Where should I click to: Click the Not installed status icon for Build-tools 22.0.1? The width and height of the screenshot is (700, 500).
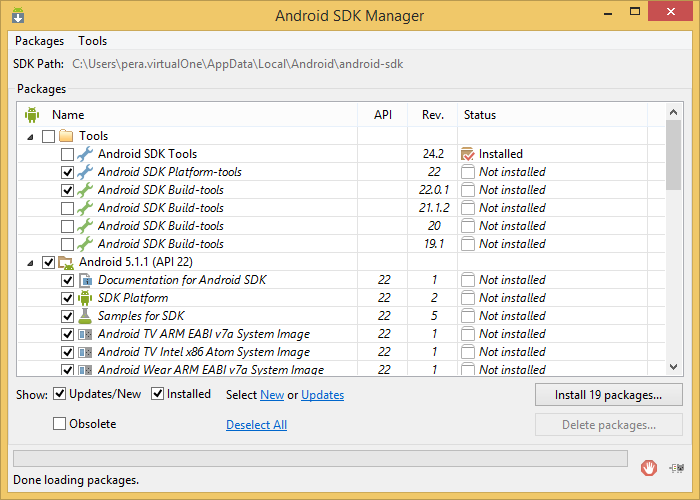467,190
